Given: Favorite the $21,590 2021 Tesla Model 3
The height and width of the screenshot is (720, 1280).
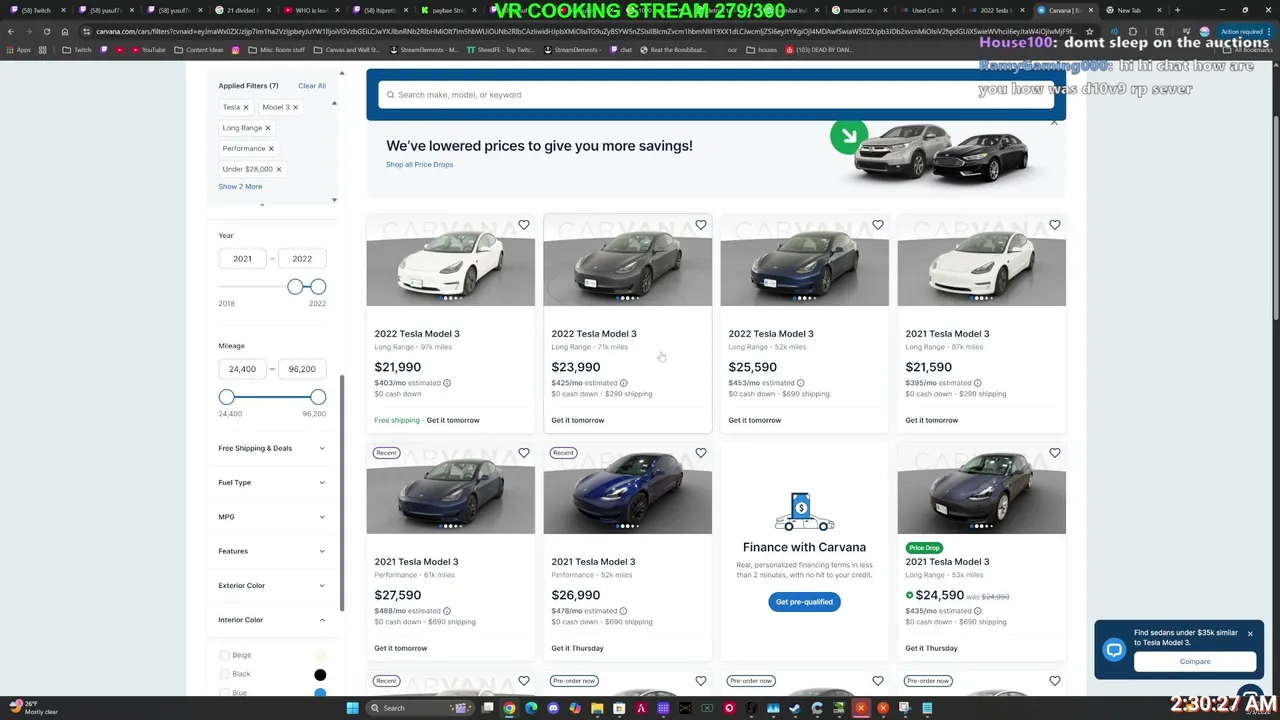Looking at the screenshot, I should [1055, 225].
